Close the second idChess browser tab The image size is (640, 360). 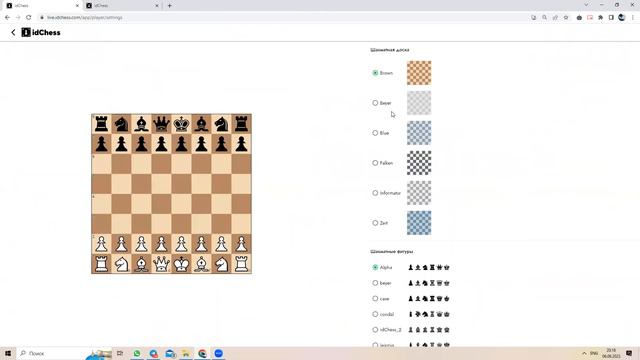point(157,6)
